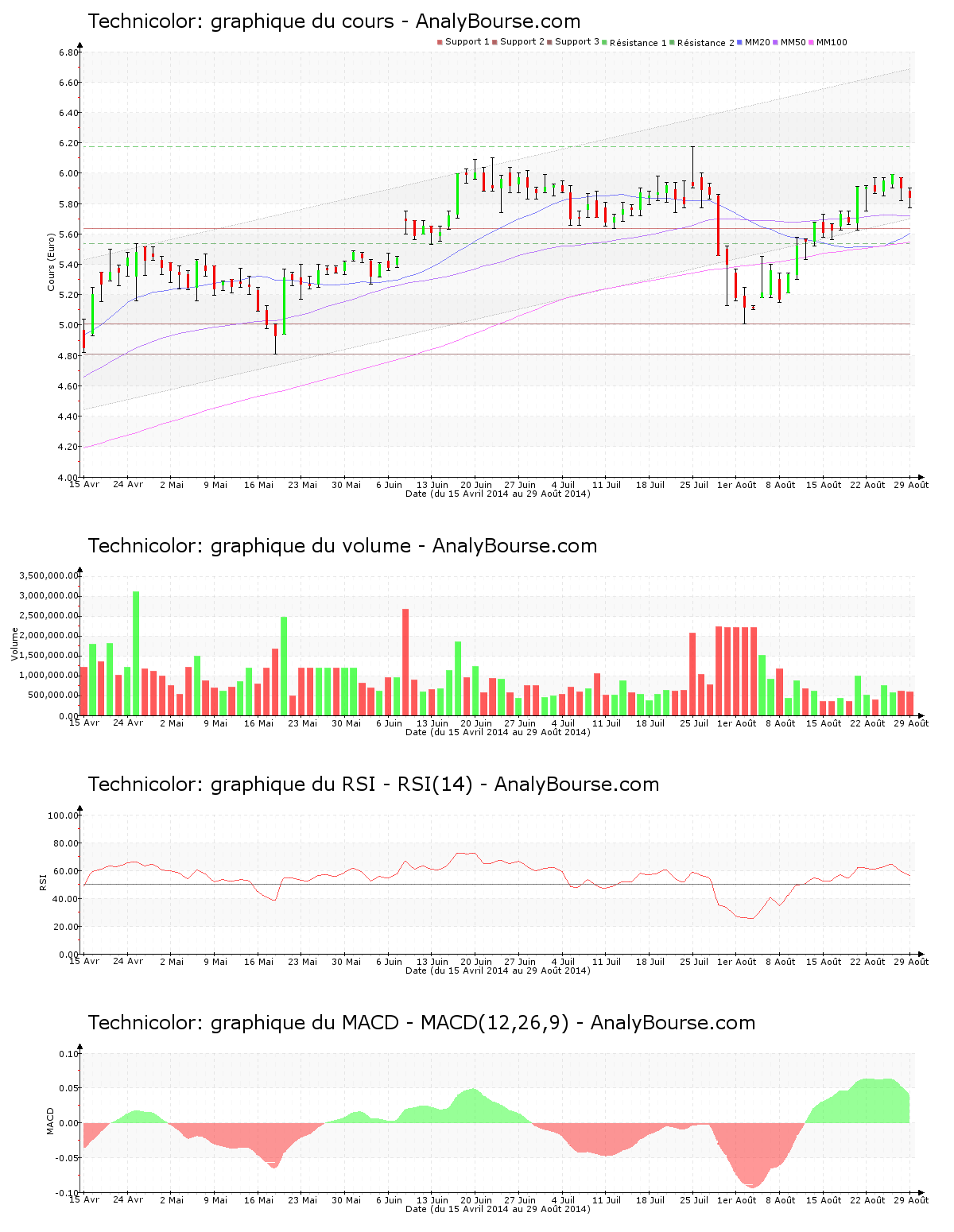Select the 'MM20' legend label
Screen dimensions: 954x1232
pyautogui.click(x=758, y=42)
